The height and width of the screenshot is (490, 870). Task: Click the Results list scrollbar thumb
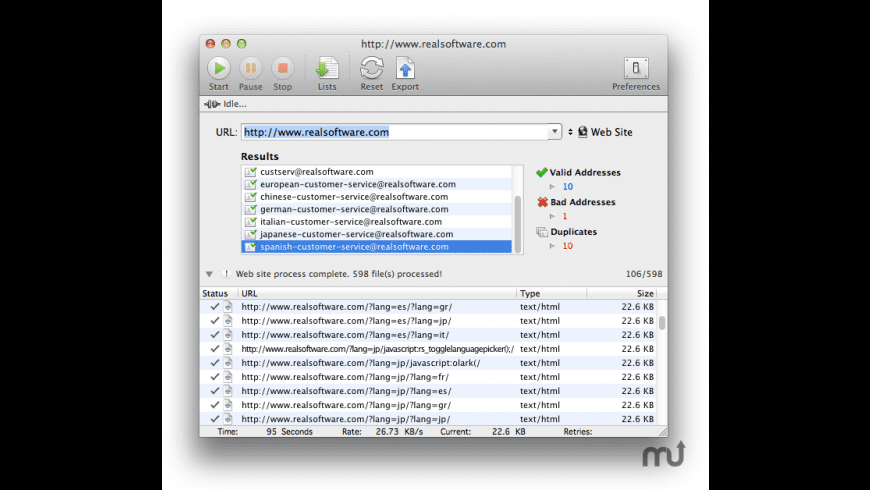(518, 224)
